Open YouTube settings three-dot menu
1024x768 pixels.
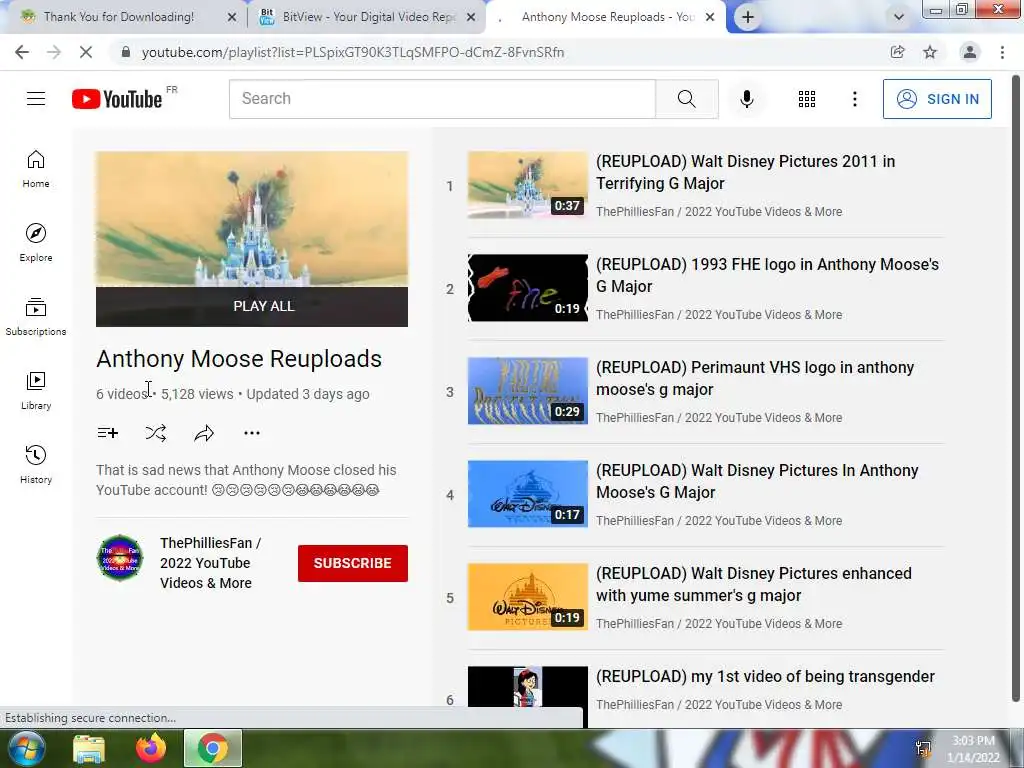(x=855, y=99)
